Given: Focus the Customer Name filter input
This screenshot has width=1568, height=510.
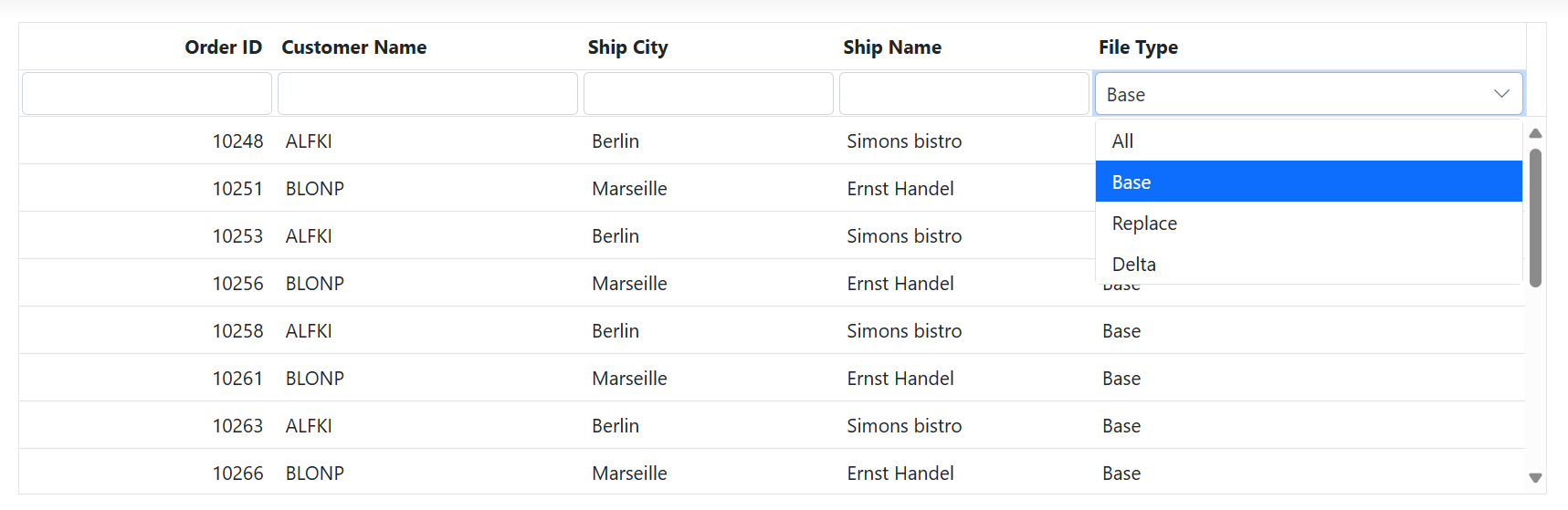Looking at the screenshot, I should (x=427, y=94).
